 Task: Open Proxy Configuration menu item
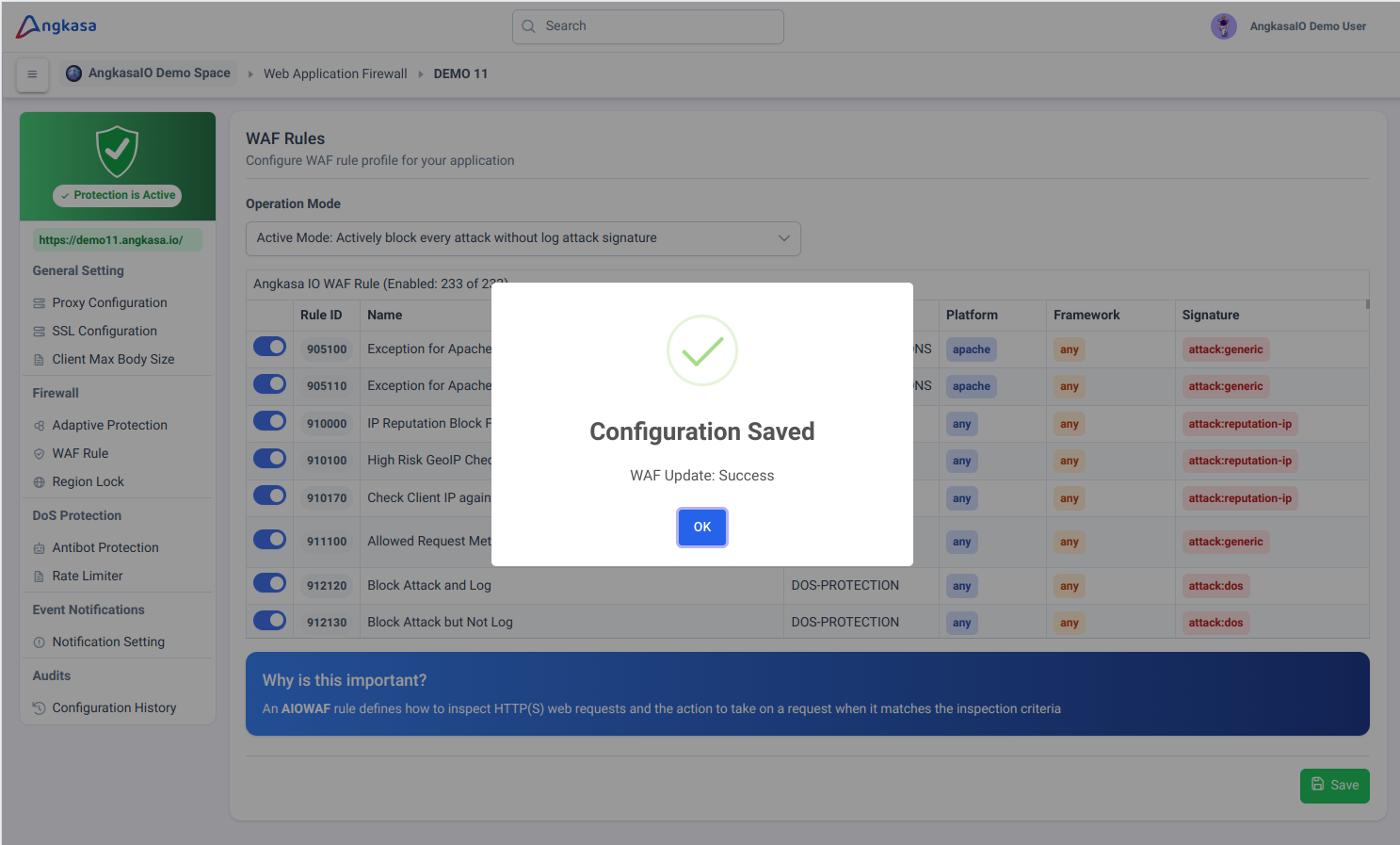[109, 303]
